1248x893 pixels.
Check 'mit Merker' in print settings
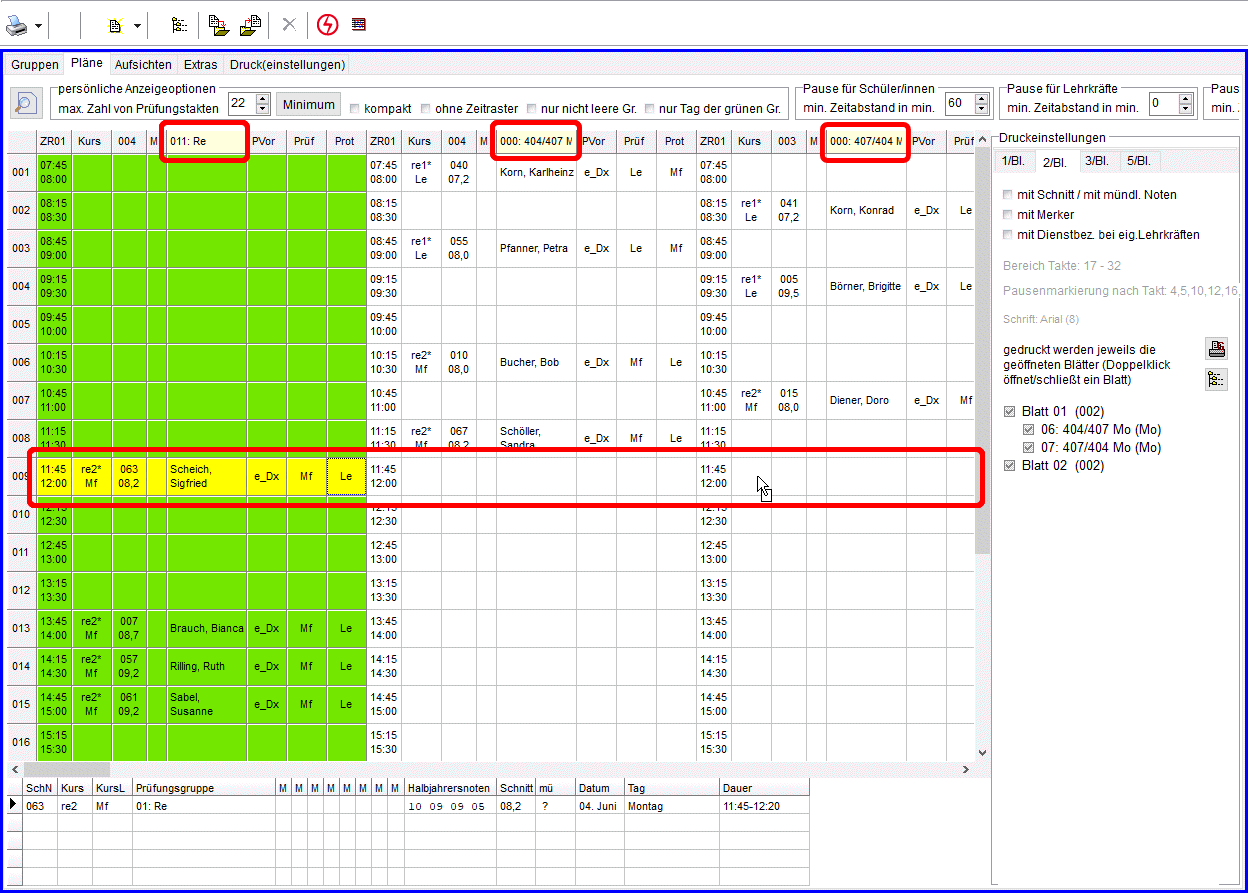coord(1009,215)
